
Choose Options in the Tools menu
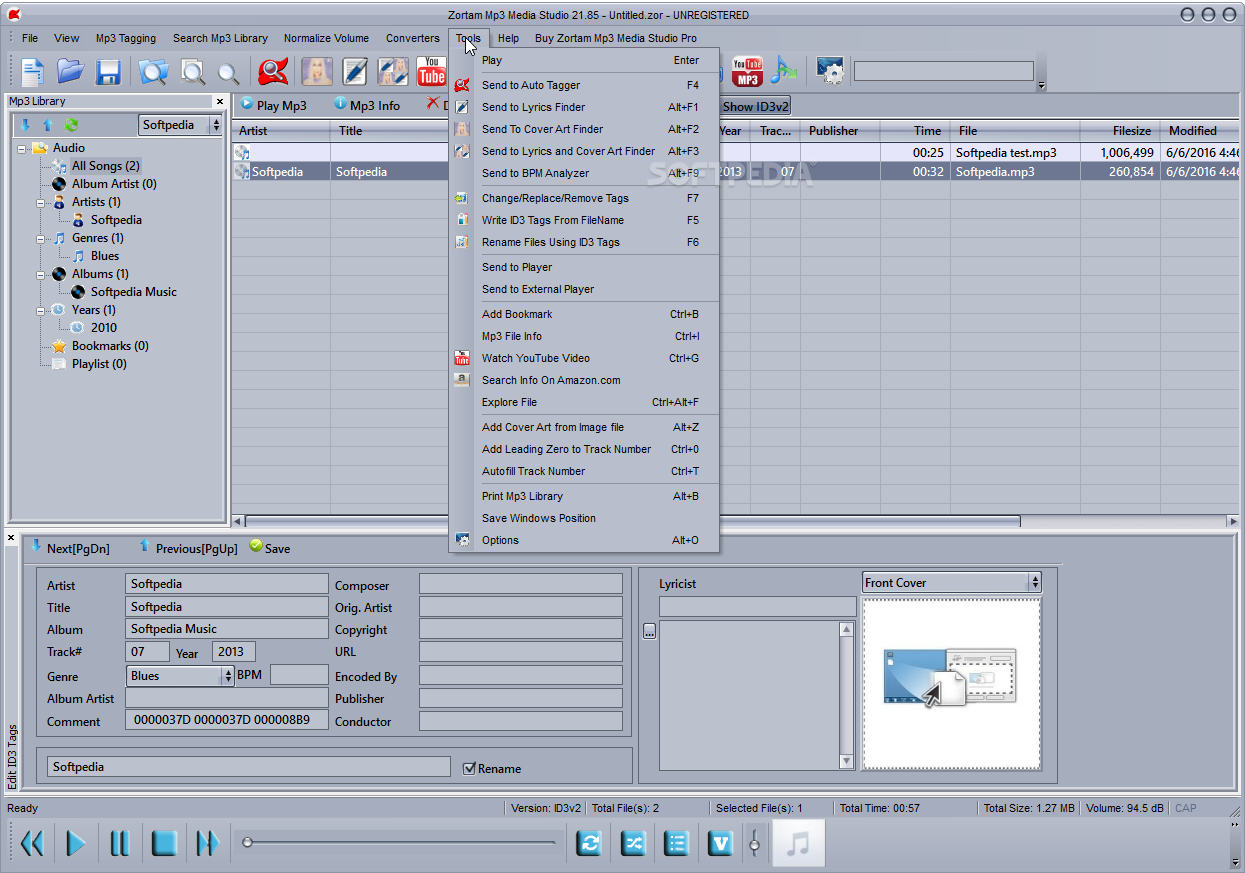point(585,540)
